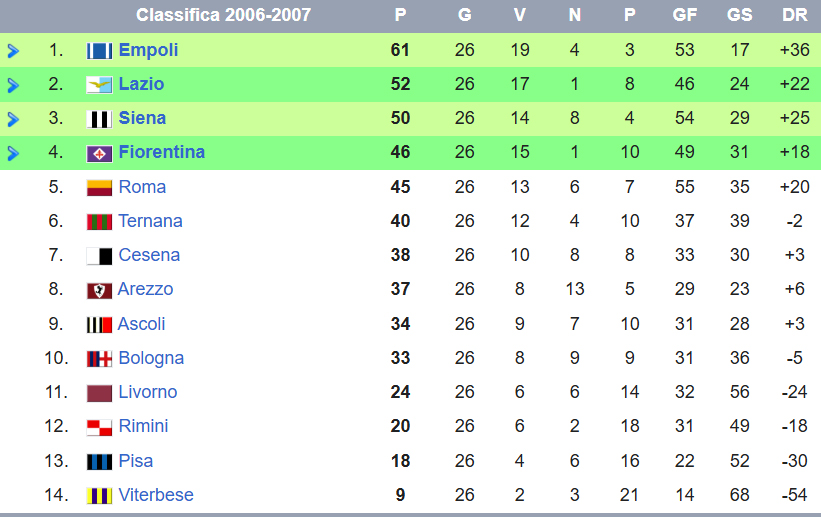Click the Bologna team flag icon
This screenshot has height=517, width=821.
click(x=99, y=359)
